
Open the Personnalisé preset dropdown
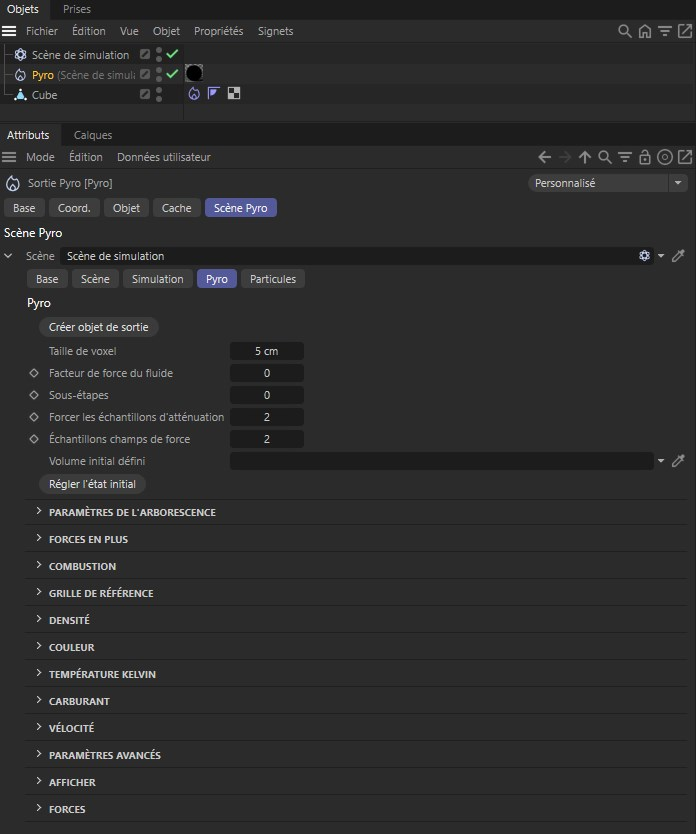tap(607, 183)
